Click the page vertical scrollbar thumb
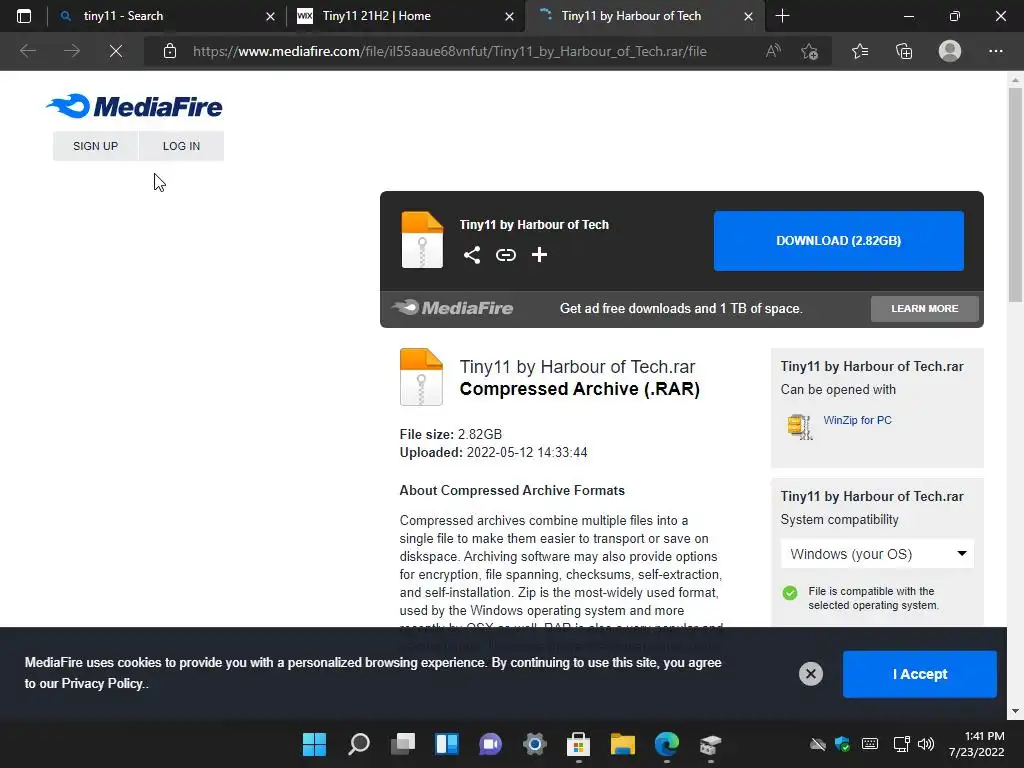 click(1015, 194)
